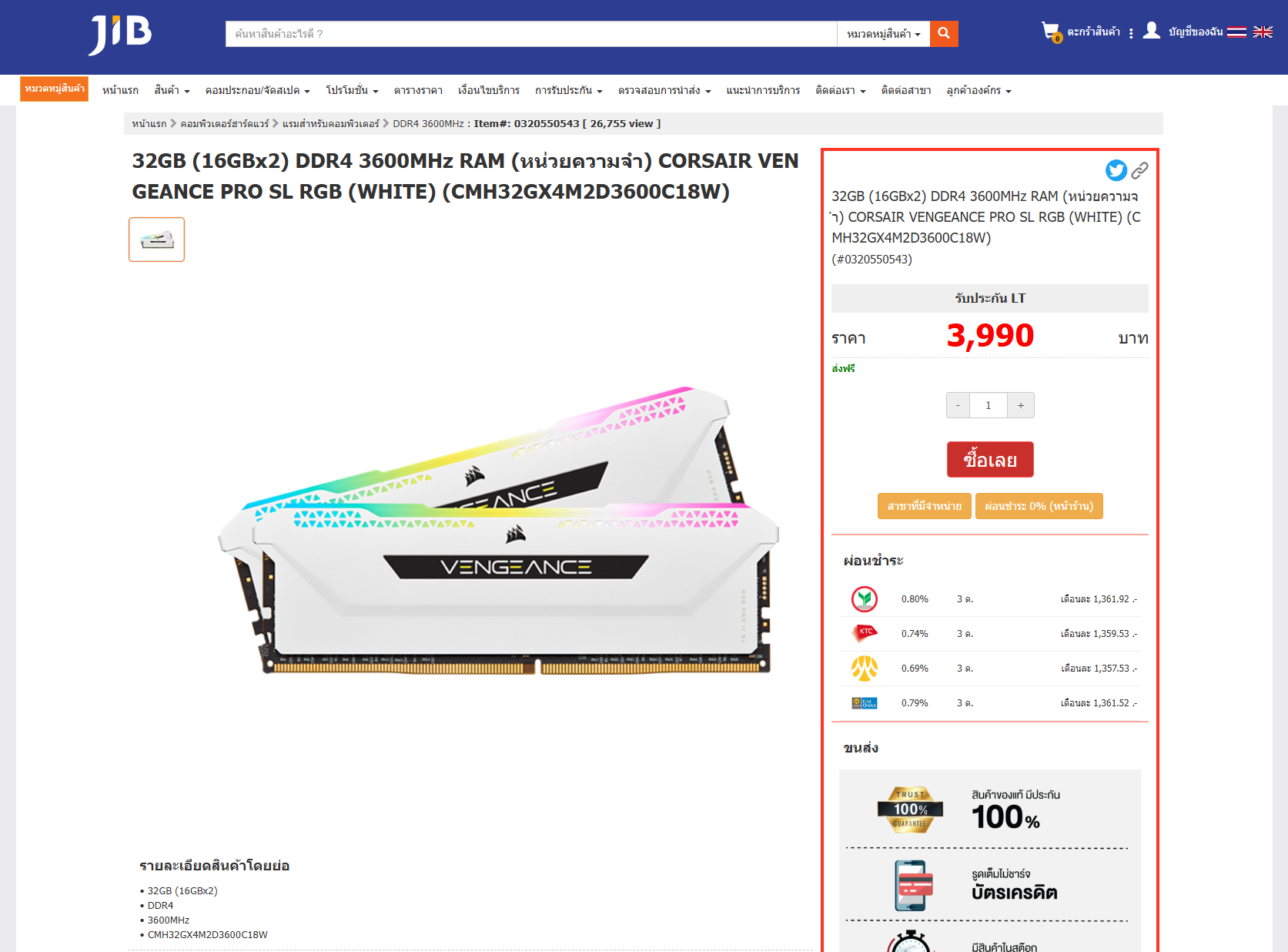This screenshot has height=952, width=1288.
Task: Click the user account icon
Action: pyautogui.click(x=1151, y=31)
